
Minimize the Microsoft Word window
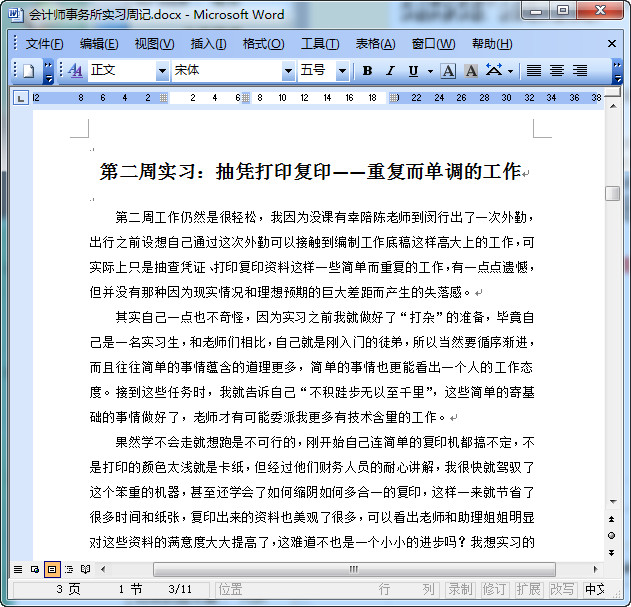tap(536, 11)
